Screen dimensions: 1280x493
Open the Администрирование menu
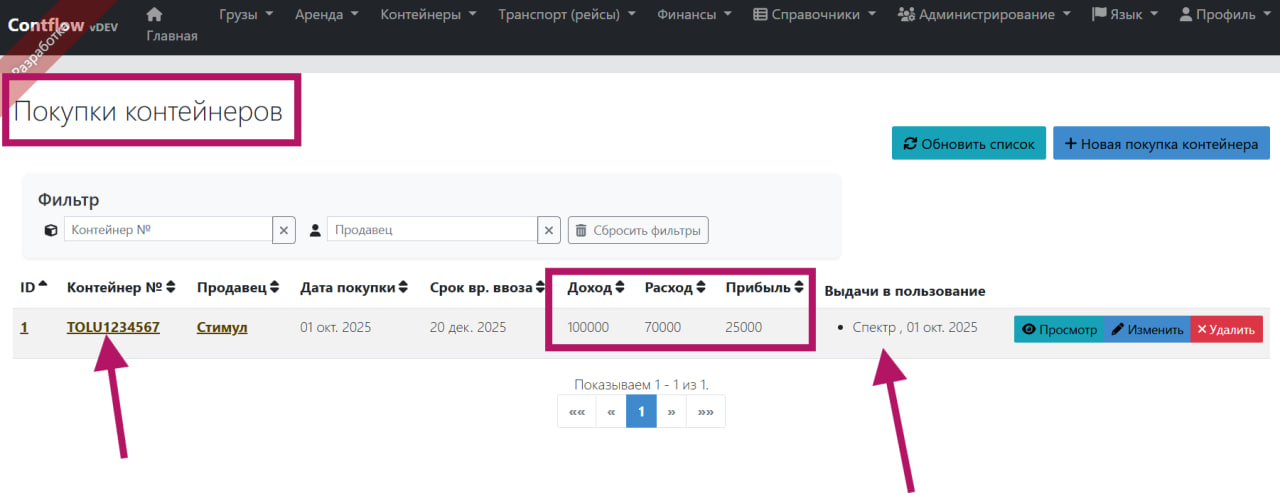[x=984, y=15]
